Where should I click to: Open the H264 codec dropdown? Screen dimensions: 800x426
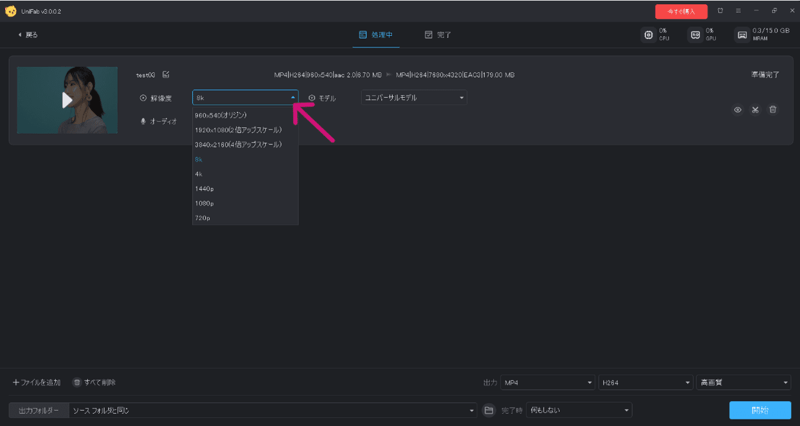click(x=646, y=382)
